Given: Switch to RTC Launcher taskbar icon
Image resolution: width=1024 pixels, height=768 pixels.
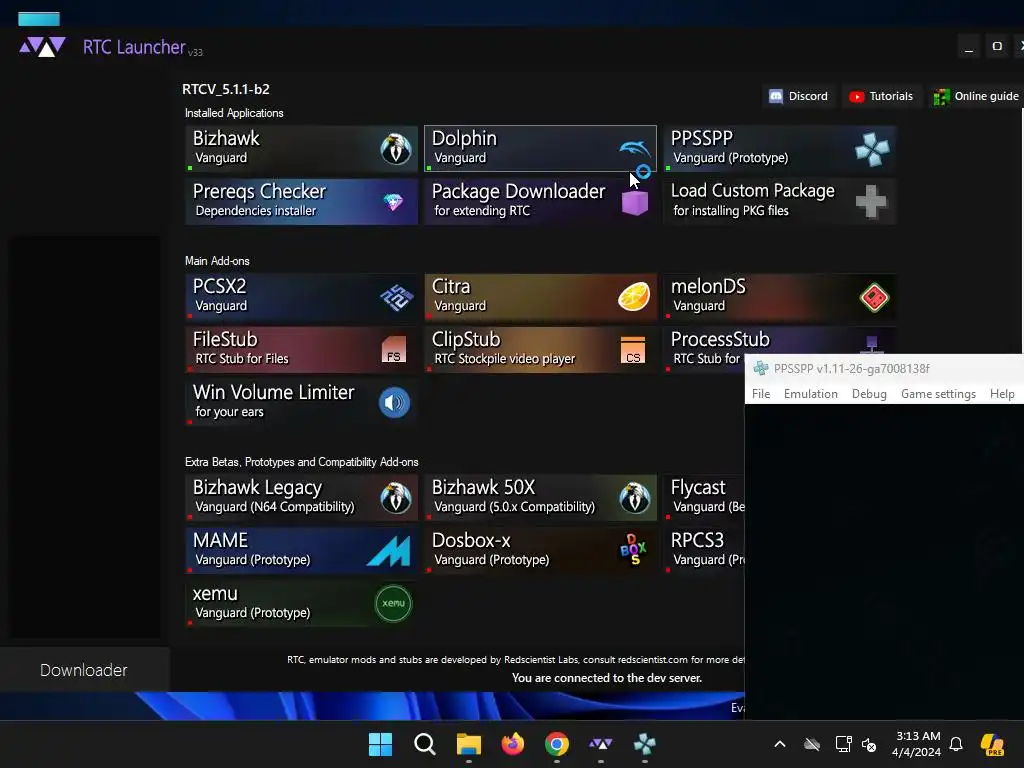Looking at the screenshot, I should [600, 744].
